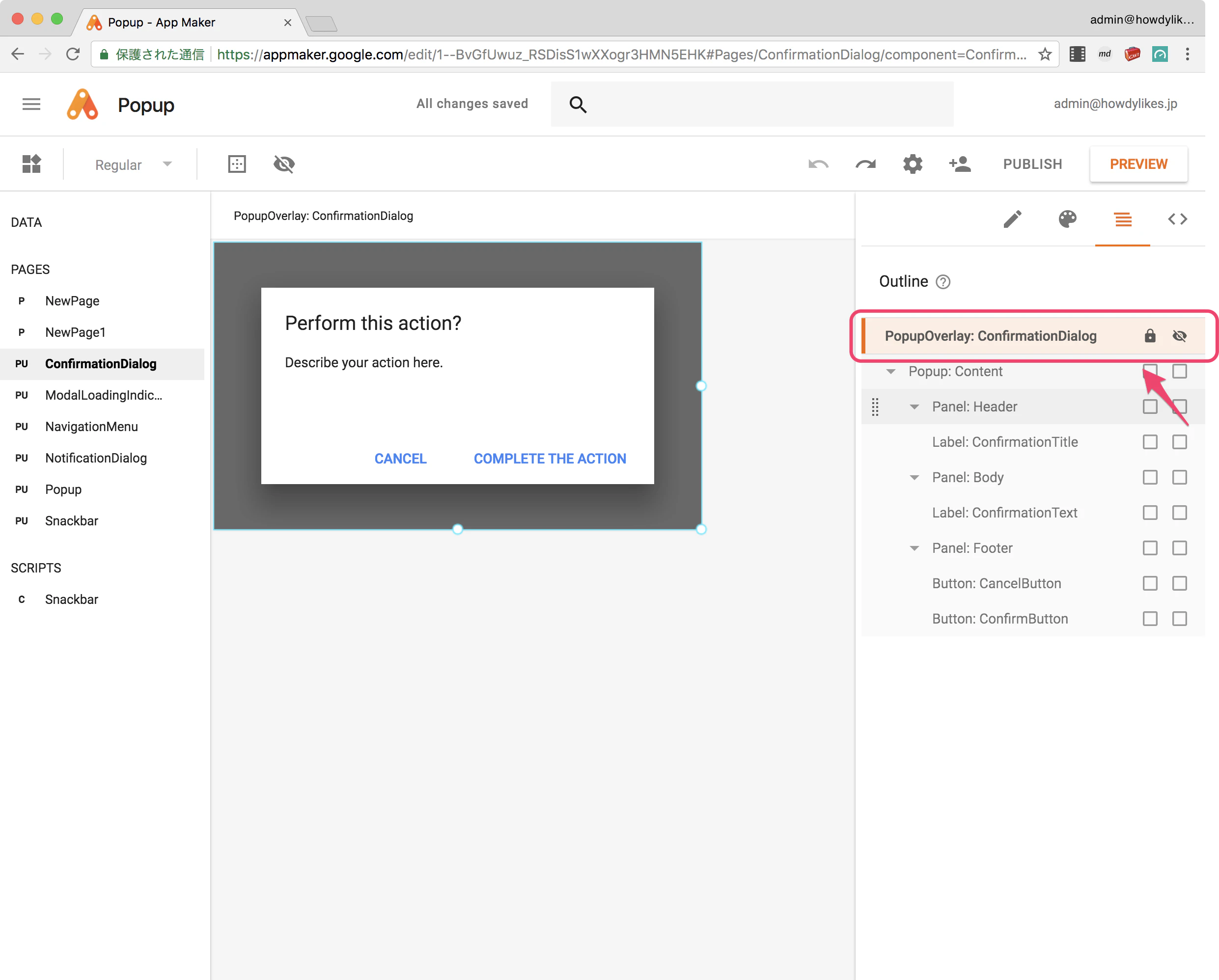Toggle lock checkbox for Button: CancelButton
Screen dimensions: 1219x980
(1150, 583)
